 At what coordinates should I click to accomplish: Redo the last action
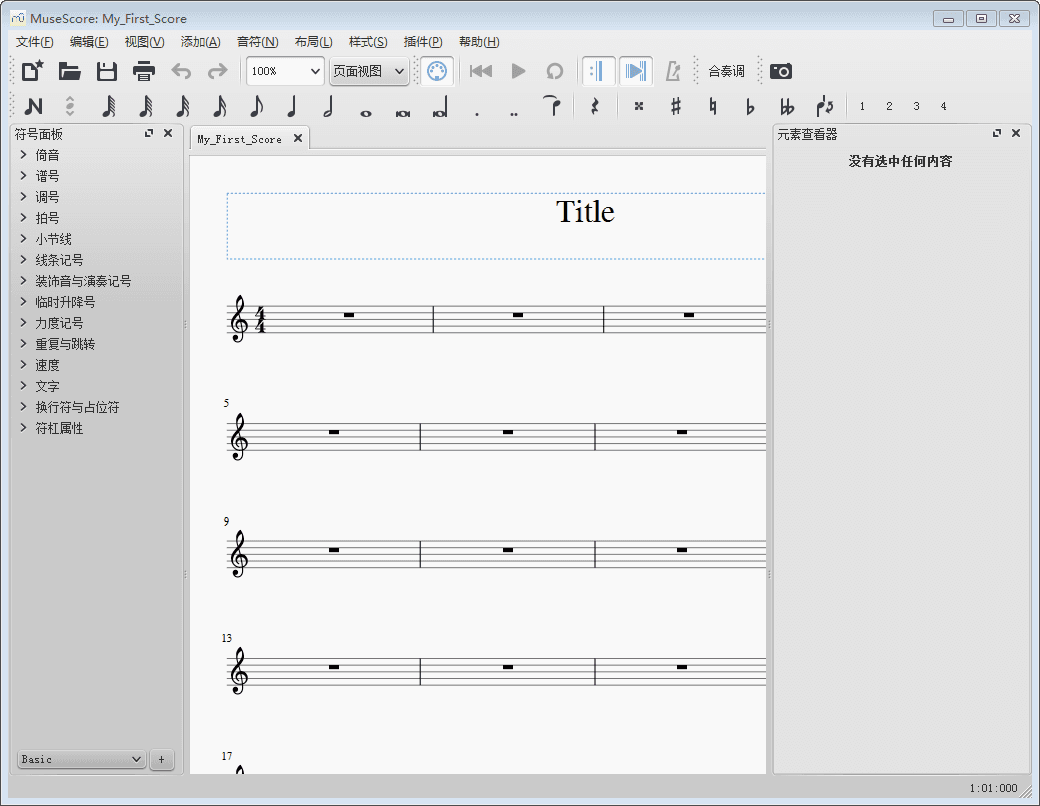point(218,71)
